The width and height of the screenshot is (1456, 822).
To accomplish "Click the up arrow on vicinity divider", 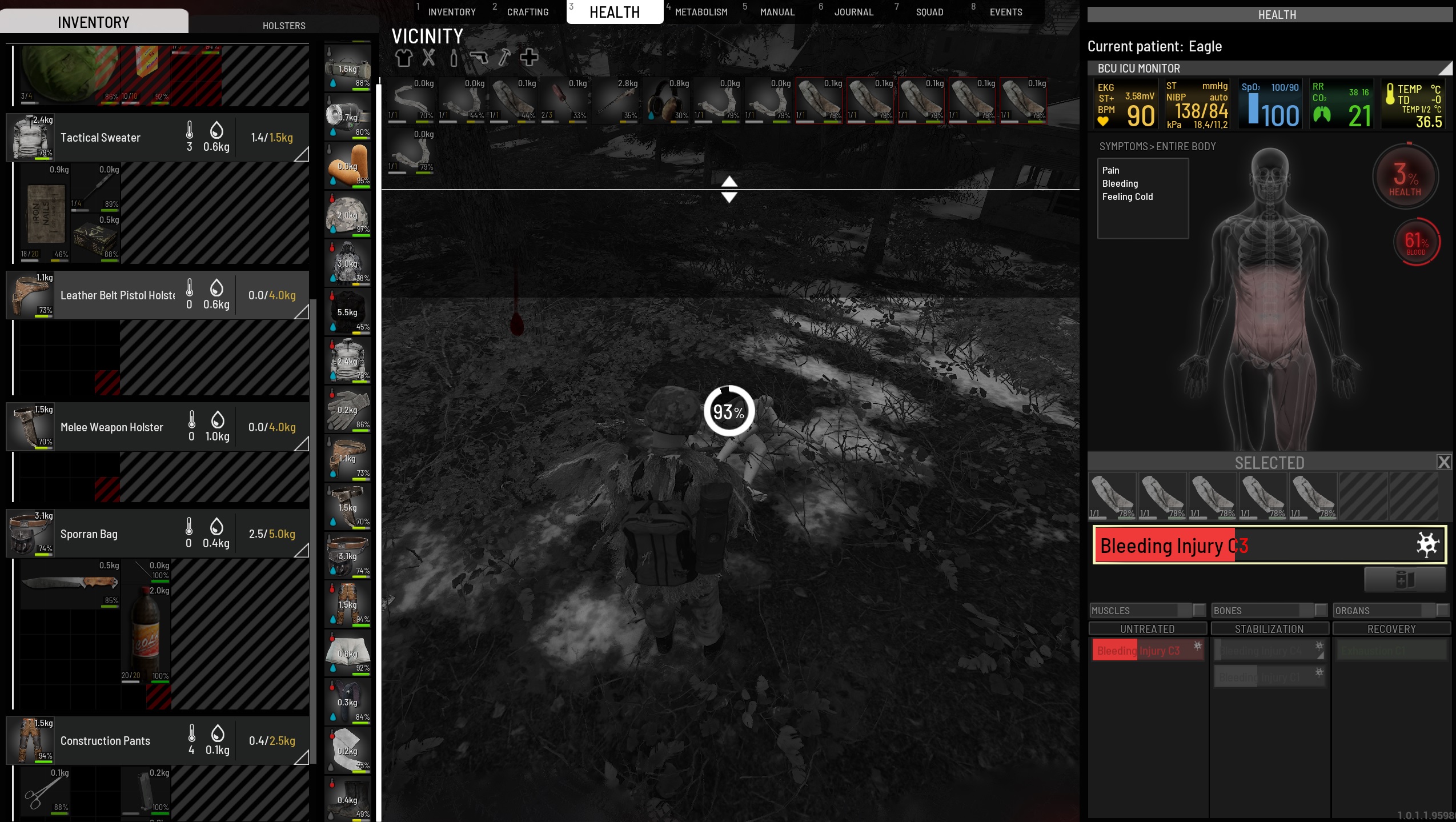I will coord(729,182).
